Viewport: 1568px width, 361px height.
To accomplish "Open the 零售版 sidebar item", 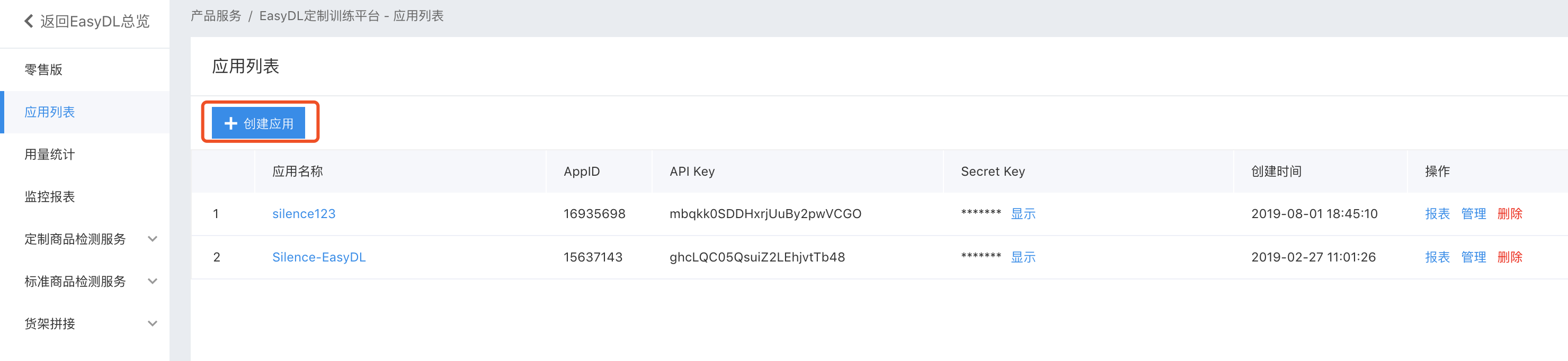I will [44, 69].
